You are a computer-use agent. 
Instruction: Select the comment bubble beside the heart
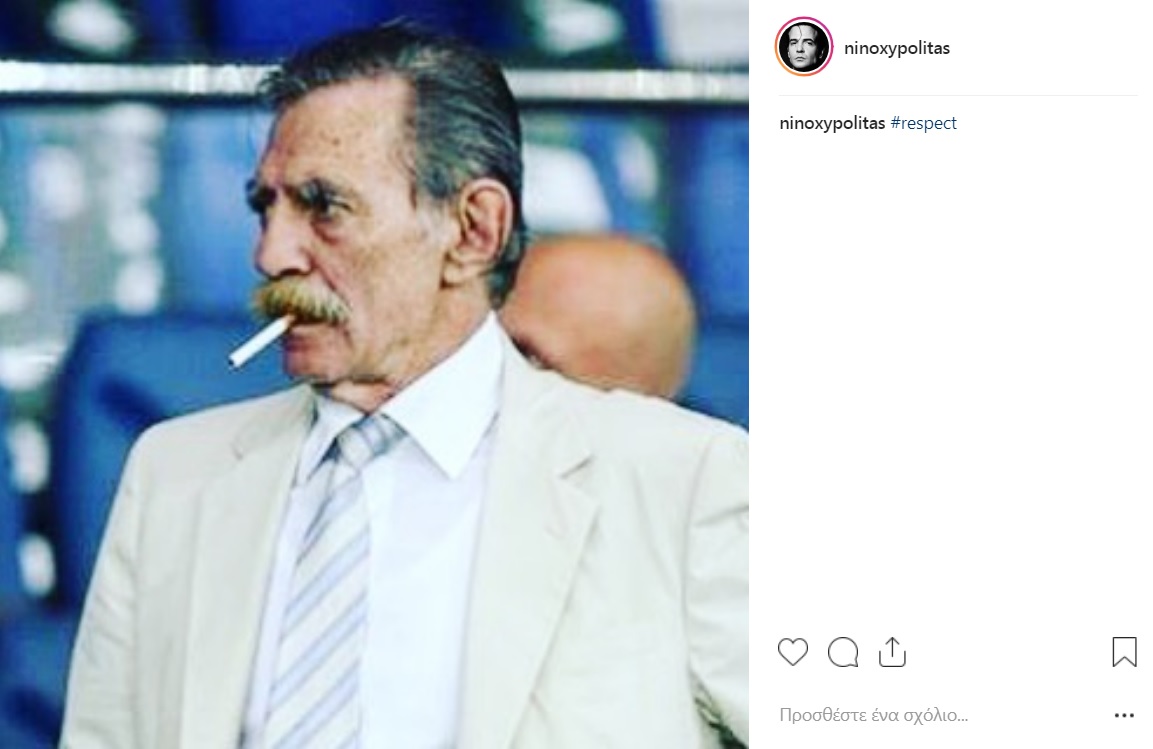[843, 652]
